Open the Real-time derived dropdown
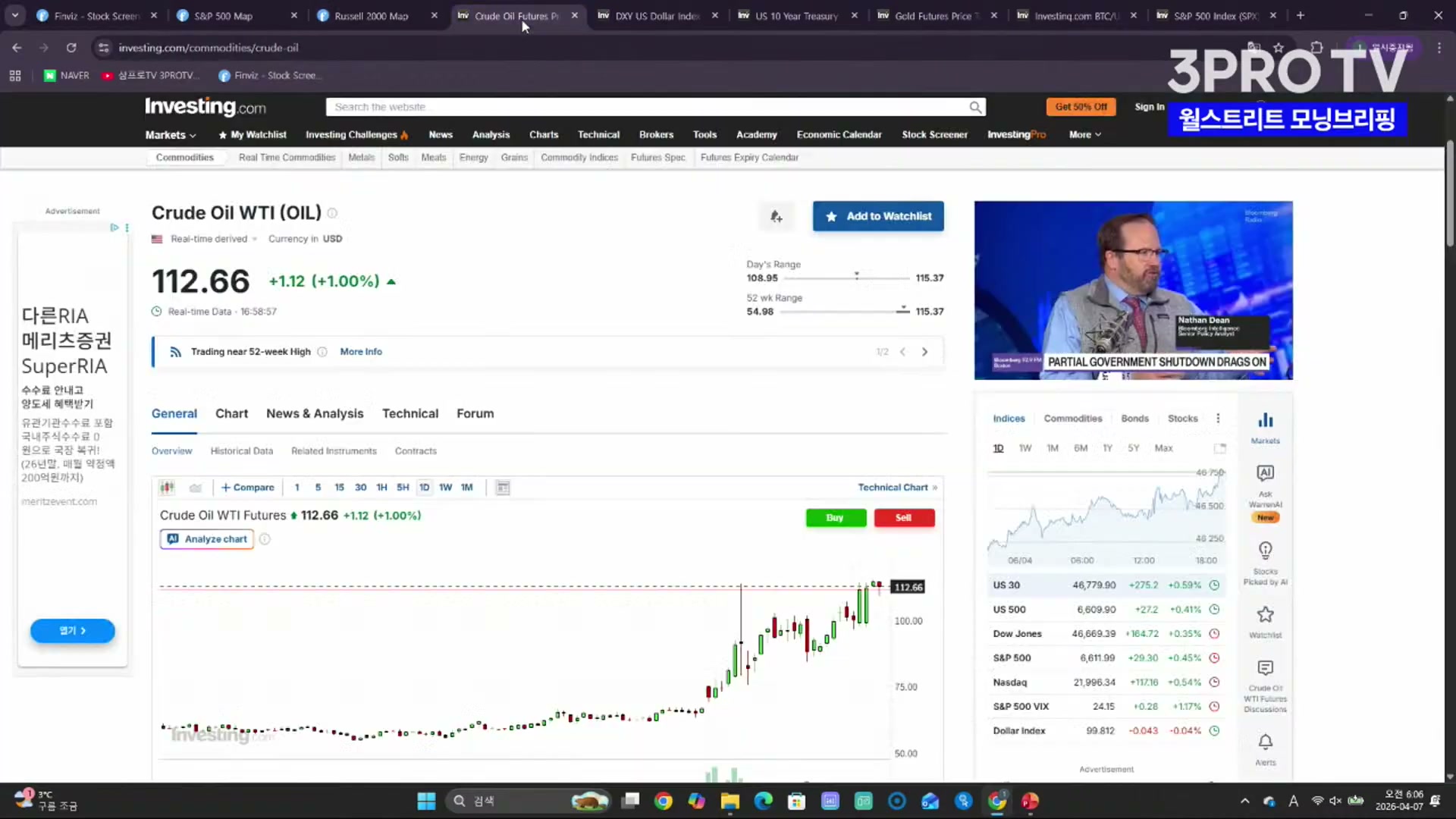Screen dimensions: 1456x819 pos(214,239)
